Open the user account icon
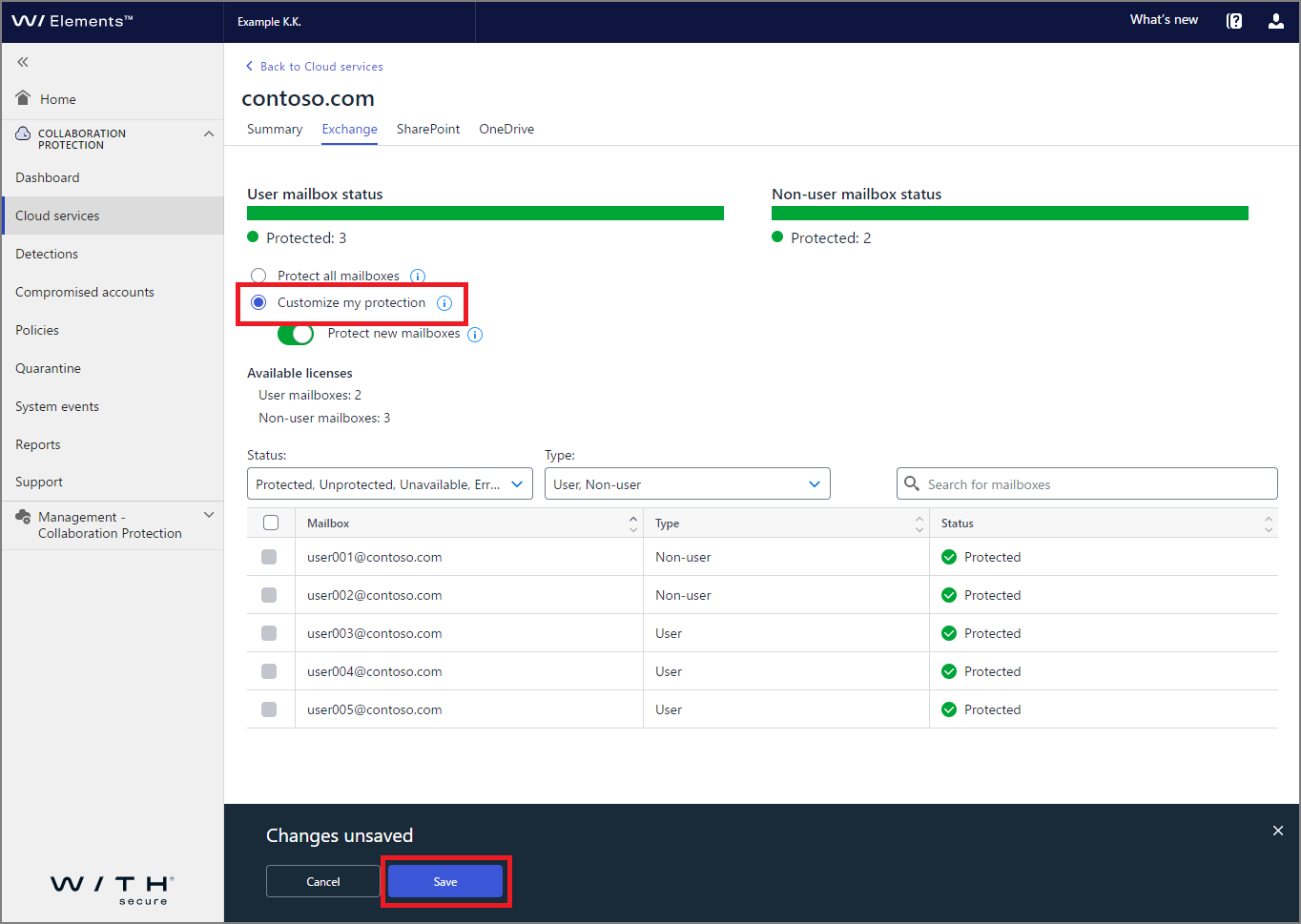 pyautogui.click(x=1276, y=21)
